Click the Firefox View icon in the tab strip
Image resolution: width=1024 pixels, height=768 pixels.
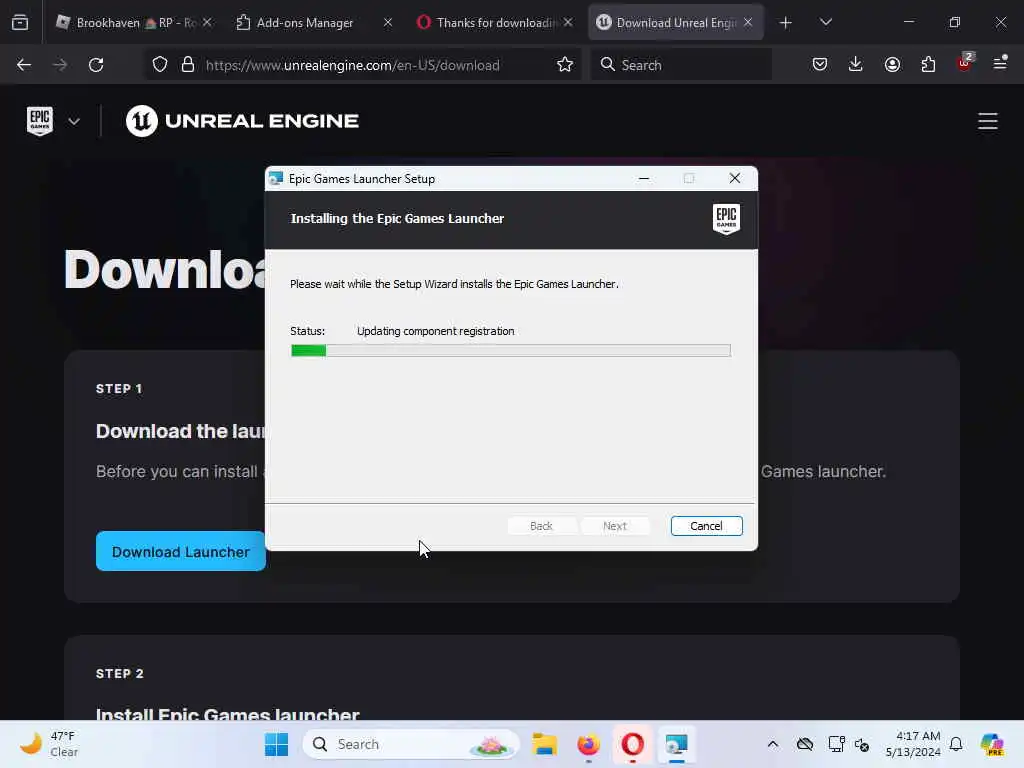coord(20,23)
